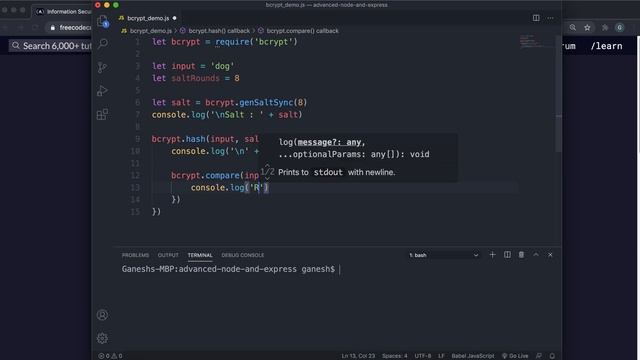Screen dimensions: 640x360
Task: Open the editor More Actions menu
Action: (x=551, y=18)
